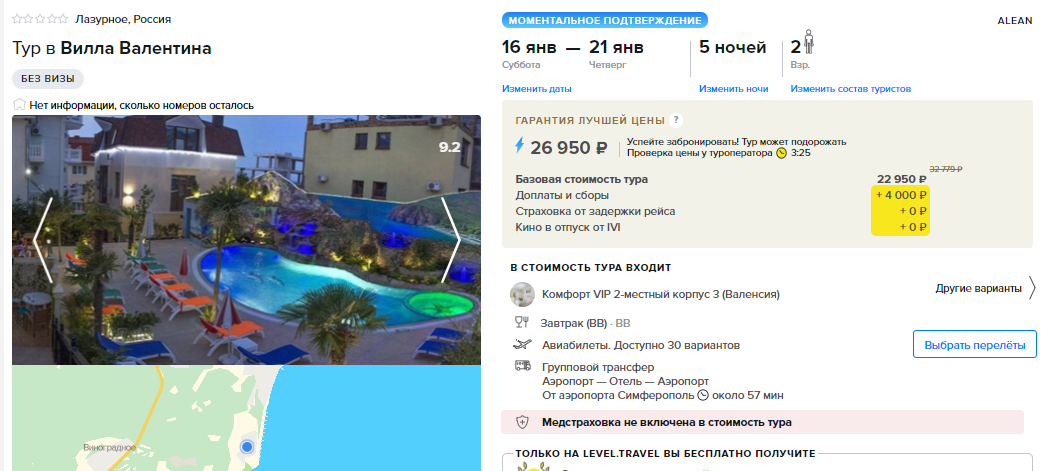Image resolution: width=1048 pixels, height=471 pixels.
Task: Show the next hotel photo with right arrow
Action: coord(451,240)
